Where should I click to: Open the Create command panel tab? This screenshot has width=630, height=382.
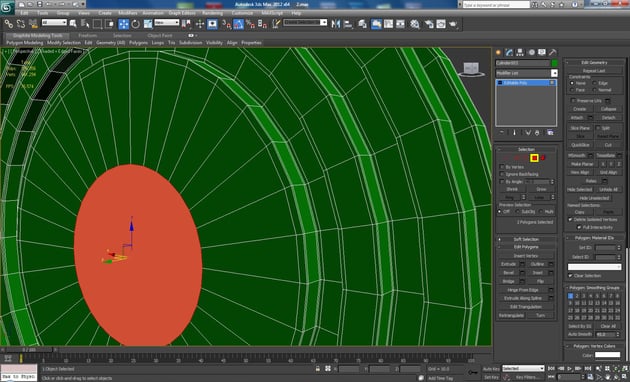pos(499,52)
